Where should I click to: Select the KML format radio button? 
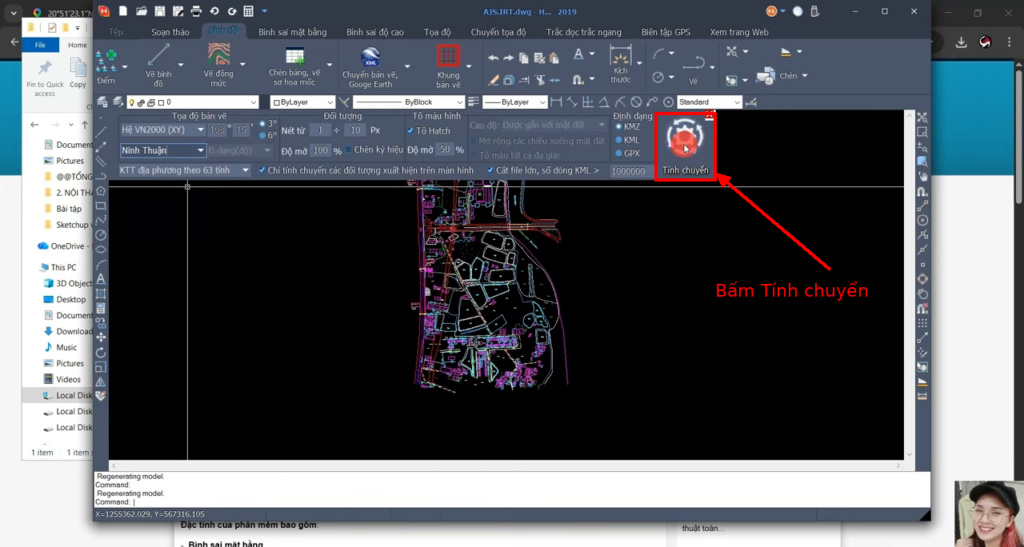[x=618, y=140]
